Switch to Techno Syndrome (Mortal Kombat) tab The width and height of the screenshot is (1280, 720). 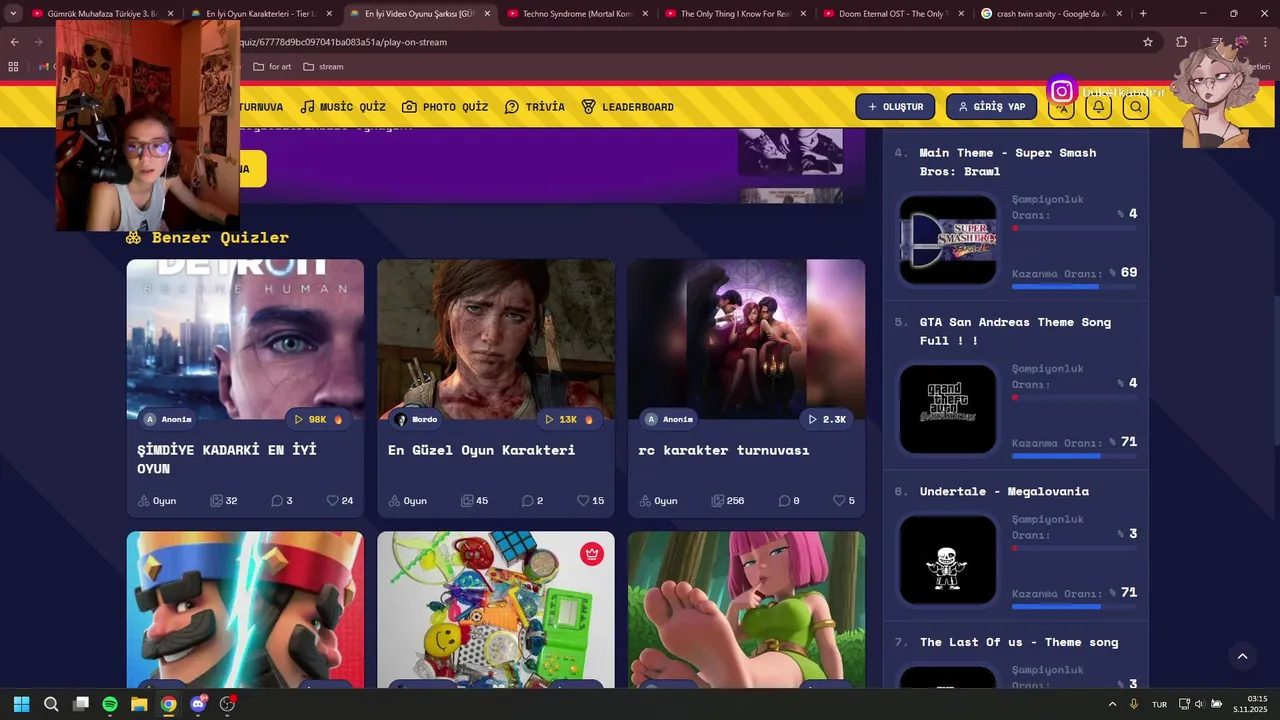pyautogui.click(x=578, y=14)
